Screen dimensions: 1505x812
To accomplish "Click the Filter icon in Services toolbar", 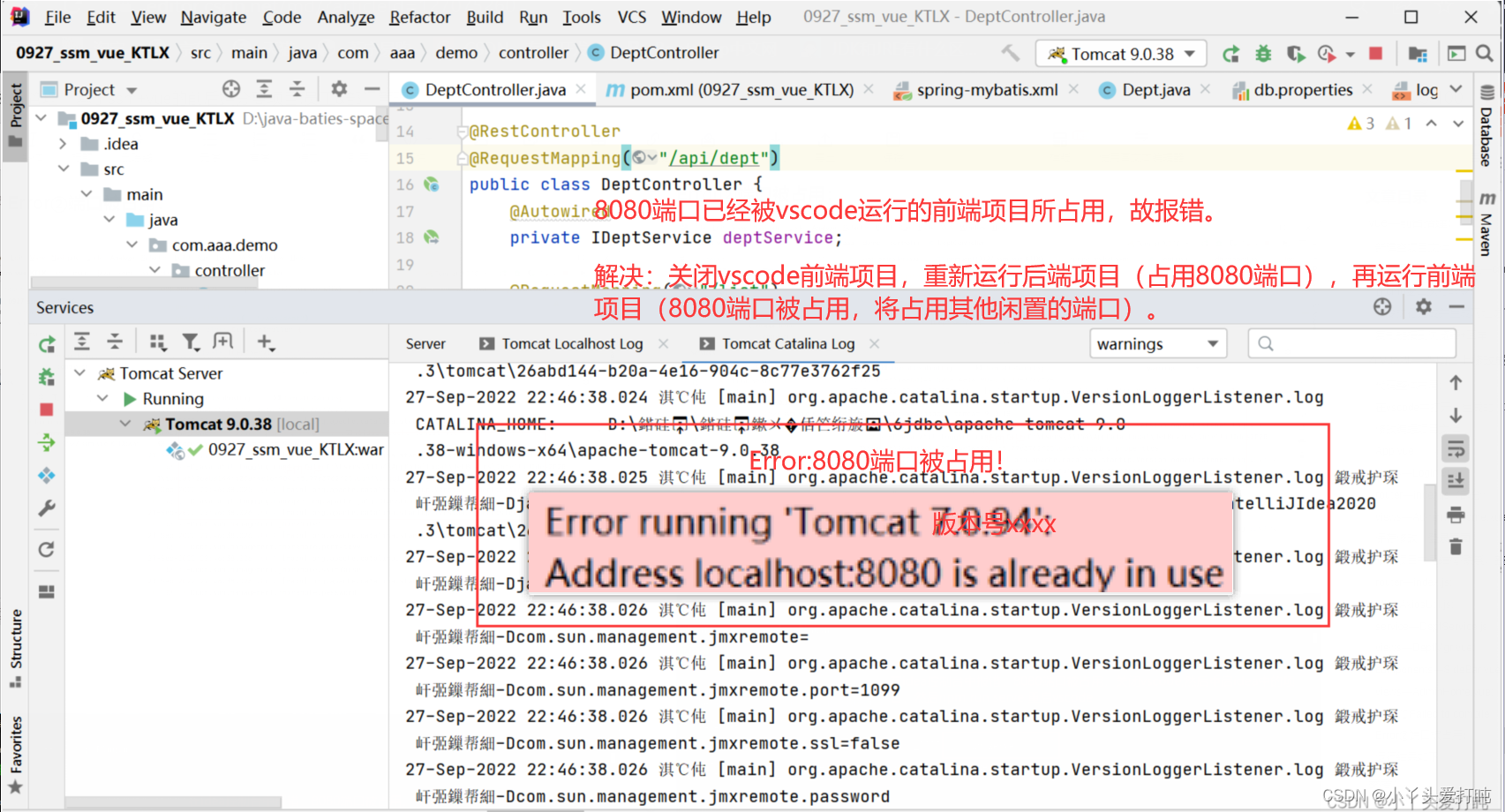I will 191,342.
